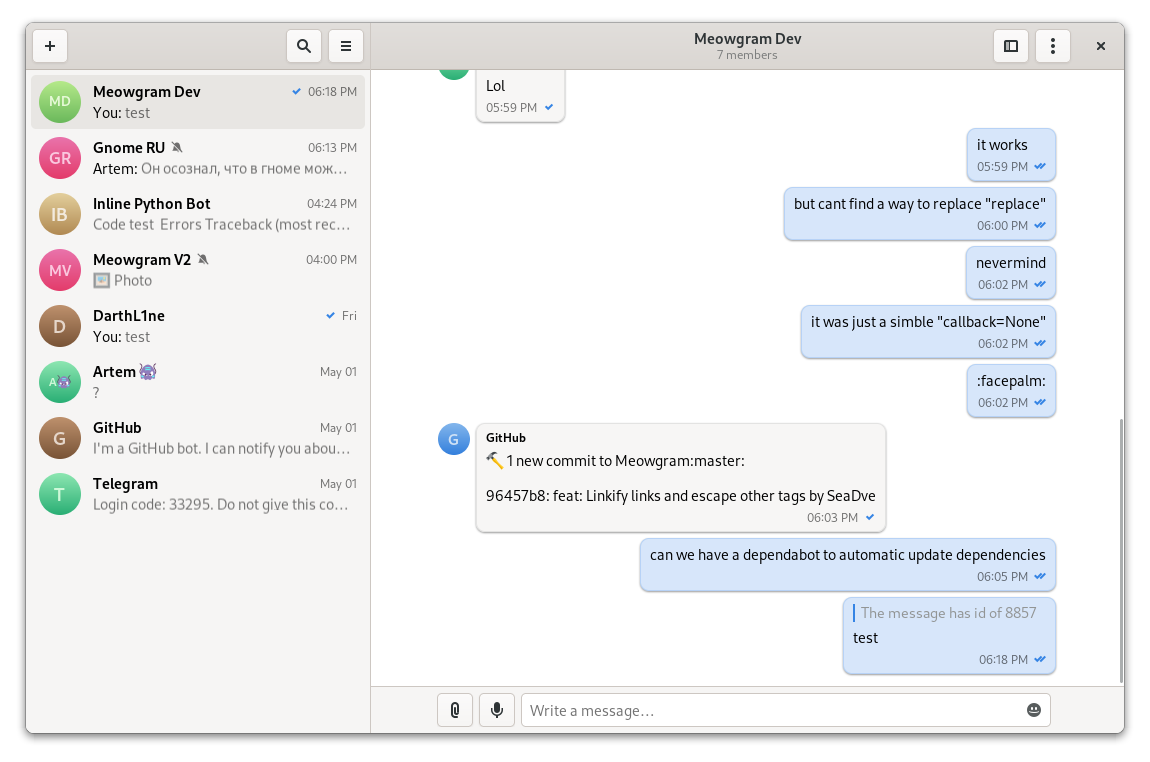Click GitHub sender name in message

point(505,438)
